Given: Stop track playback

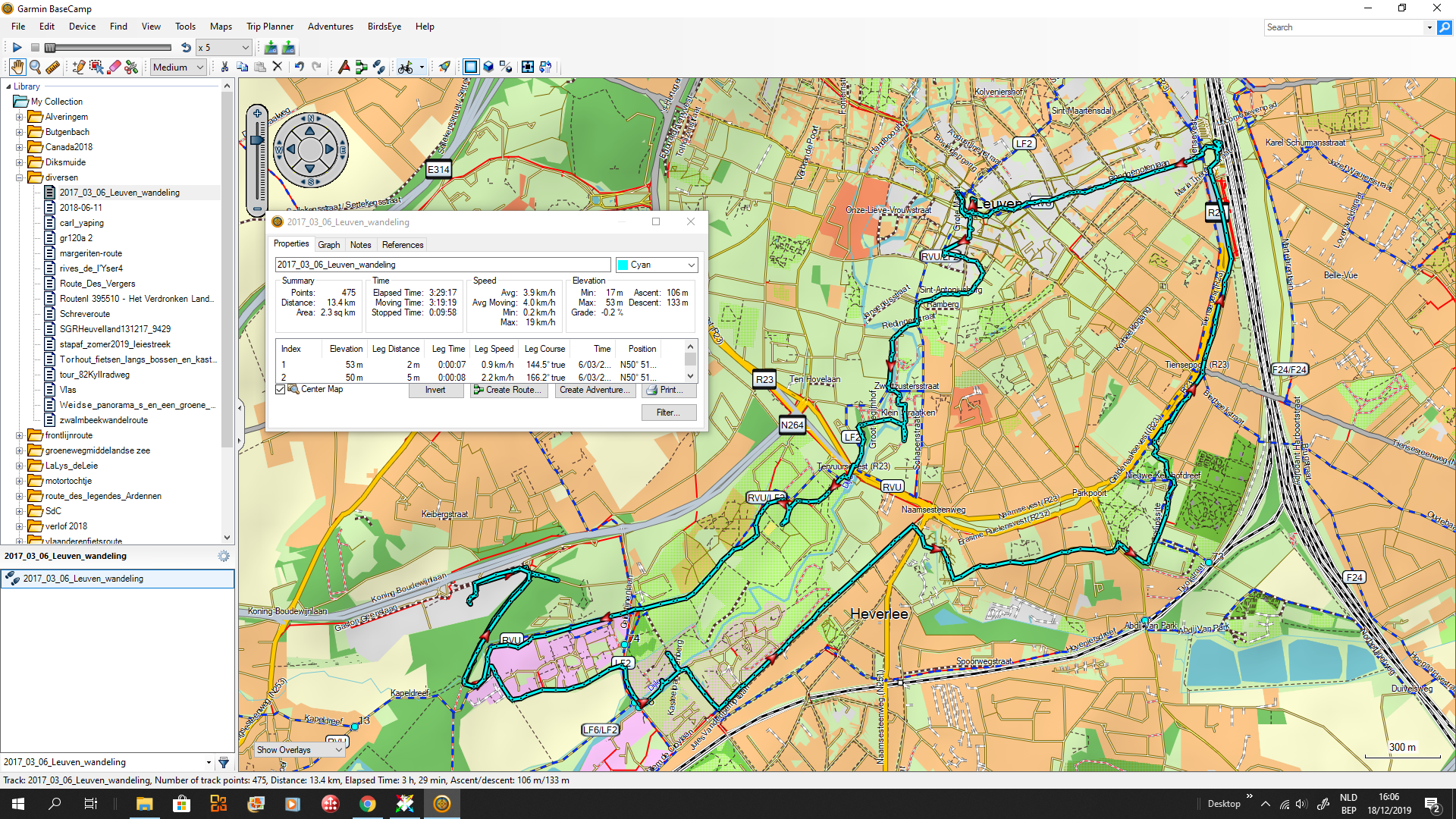Looking at the screenshot, I should 35,47.
